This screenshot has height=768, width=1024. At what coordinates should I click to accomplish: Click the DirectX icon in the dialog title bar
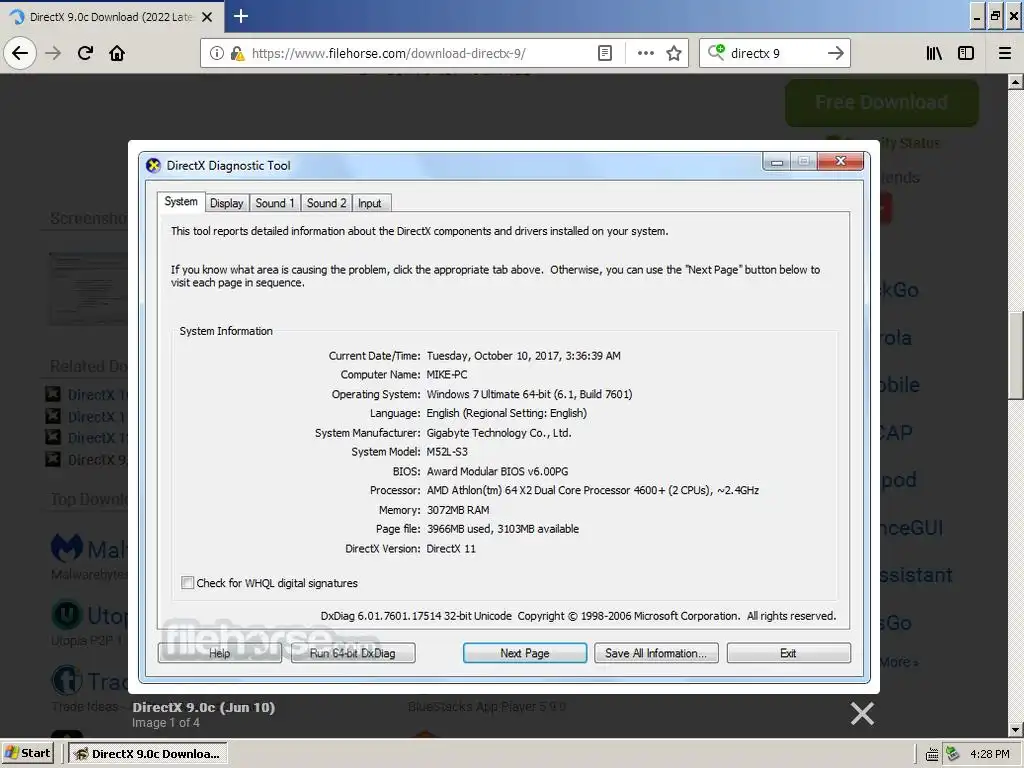(x=153, y=165)
